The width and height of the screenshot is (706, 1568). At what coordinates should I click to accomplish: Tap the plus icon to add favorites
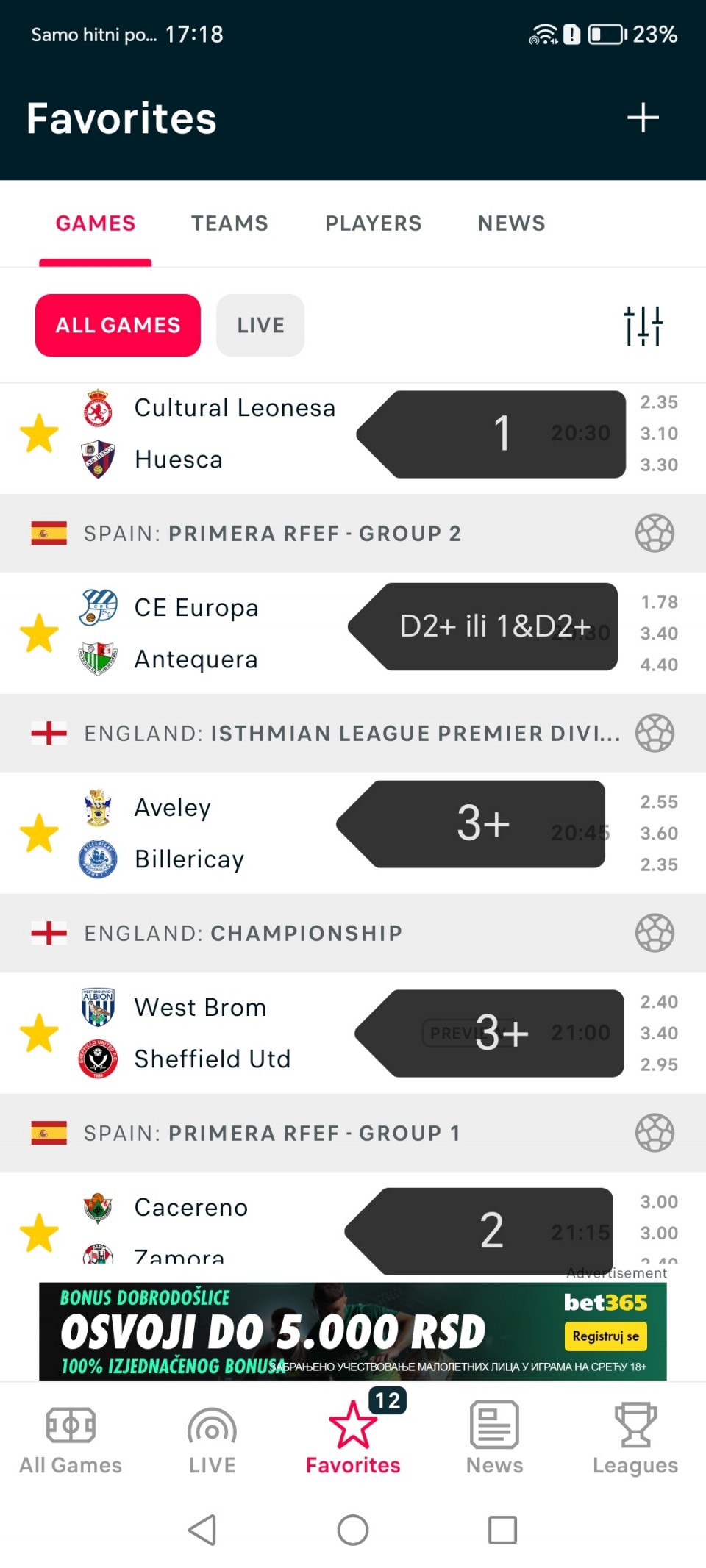pyautogui.click(x=643, y=118)
